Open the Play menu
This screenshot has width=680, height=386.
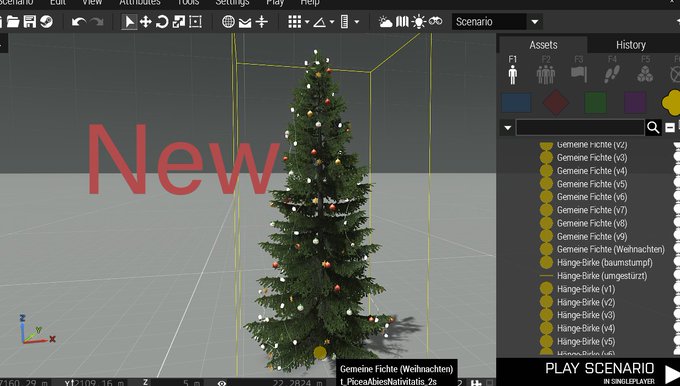[x=275, y=3]
